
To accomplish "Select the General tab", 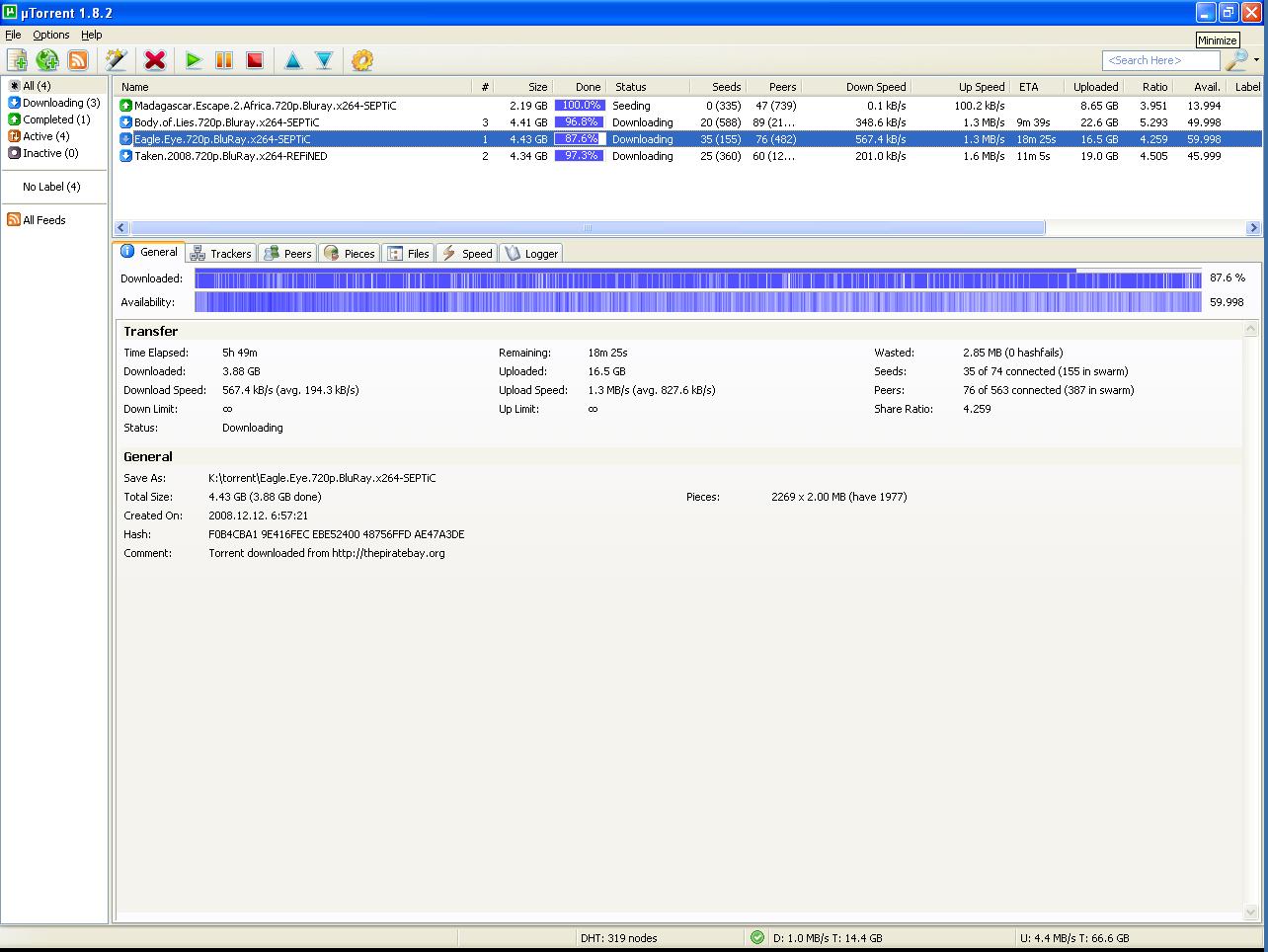I will pyautogui.click(x=149, y=252).
